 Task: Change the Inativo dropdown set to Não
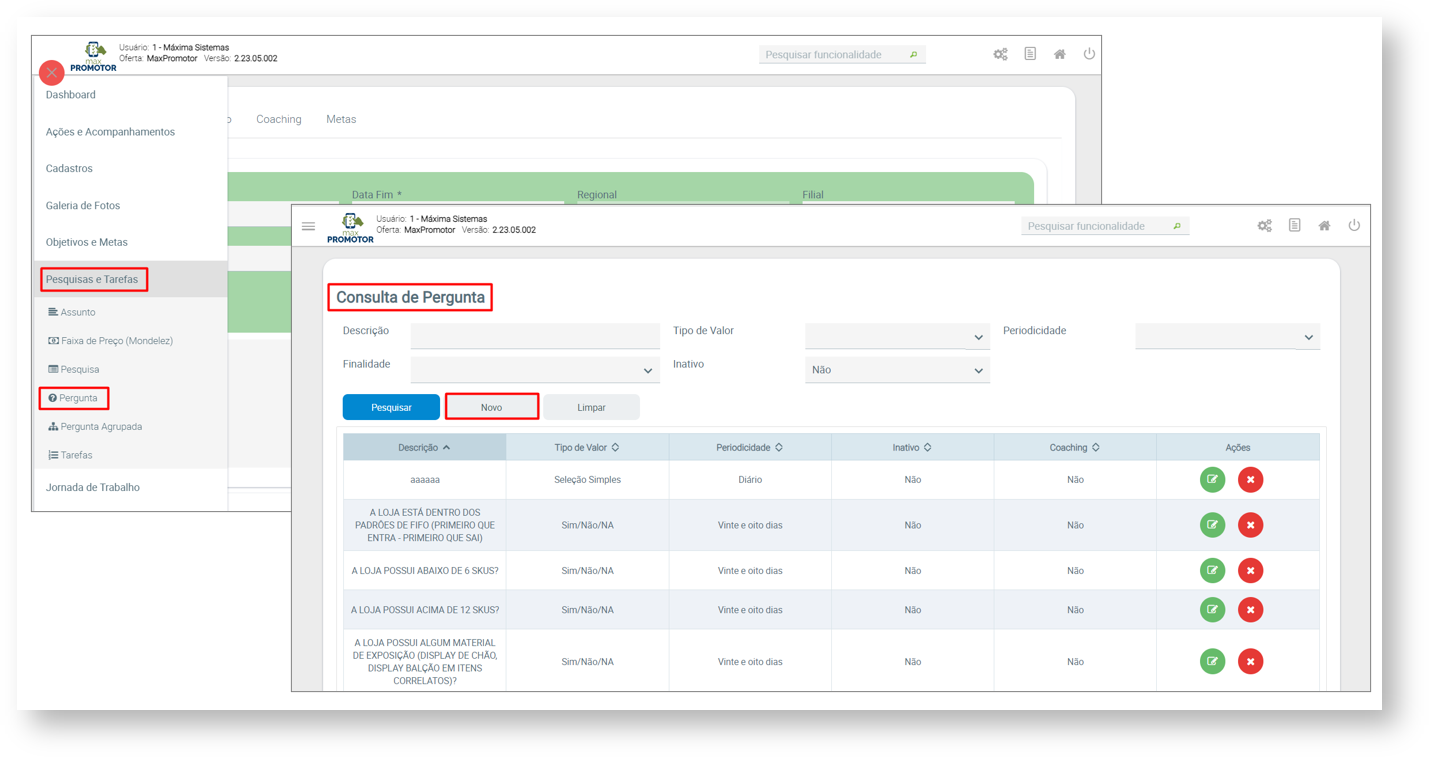pos(896,370)
